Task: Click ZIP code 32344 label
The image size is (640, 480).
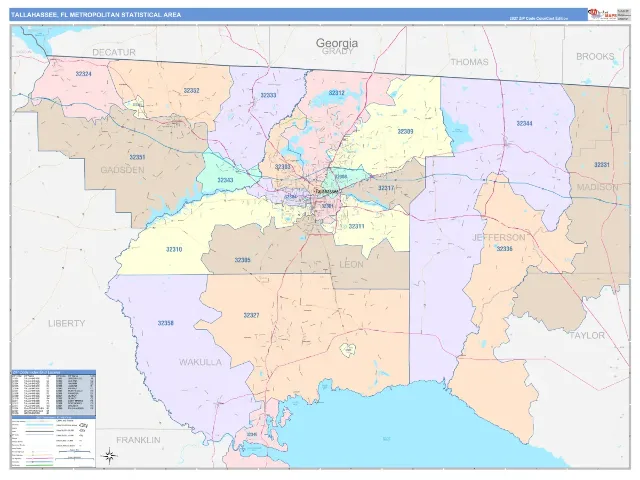Action: click(x=524, y=123)
